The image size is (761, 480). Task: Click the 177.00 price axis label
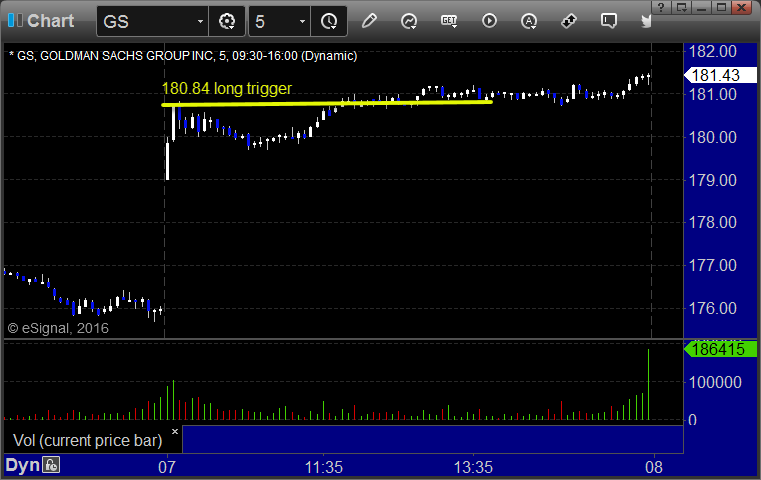coord(713,265)
